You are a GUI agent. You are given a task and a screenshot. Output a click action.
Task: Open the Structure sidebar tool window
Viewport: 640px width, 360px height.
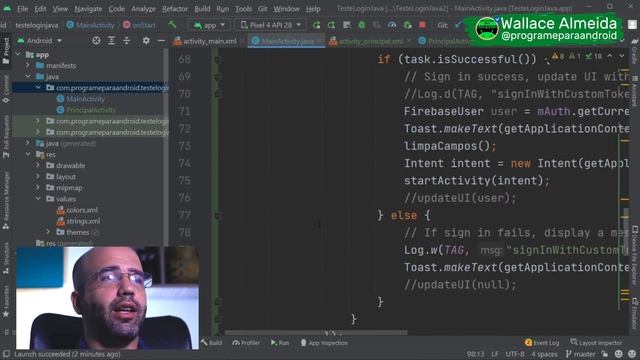[x=6, y=258]
